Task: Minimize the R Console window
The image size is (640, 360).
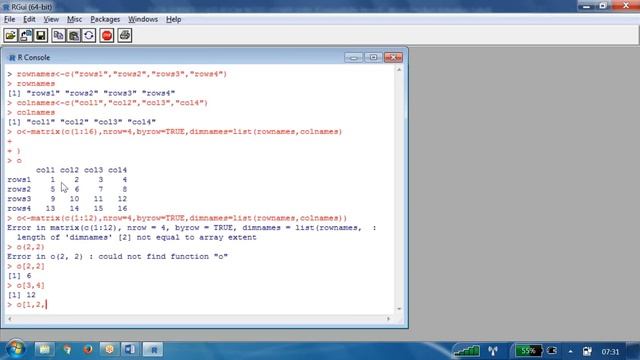Action: point(353,58)
